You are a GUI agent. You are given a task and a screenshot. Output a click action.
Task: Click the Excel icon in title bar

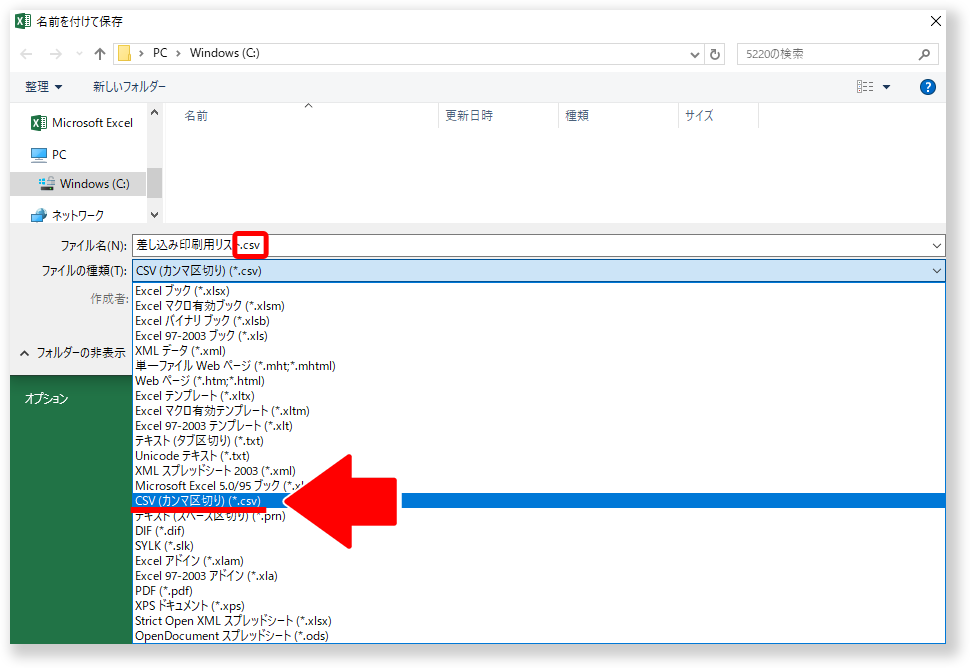coord(23,21)
